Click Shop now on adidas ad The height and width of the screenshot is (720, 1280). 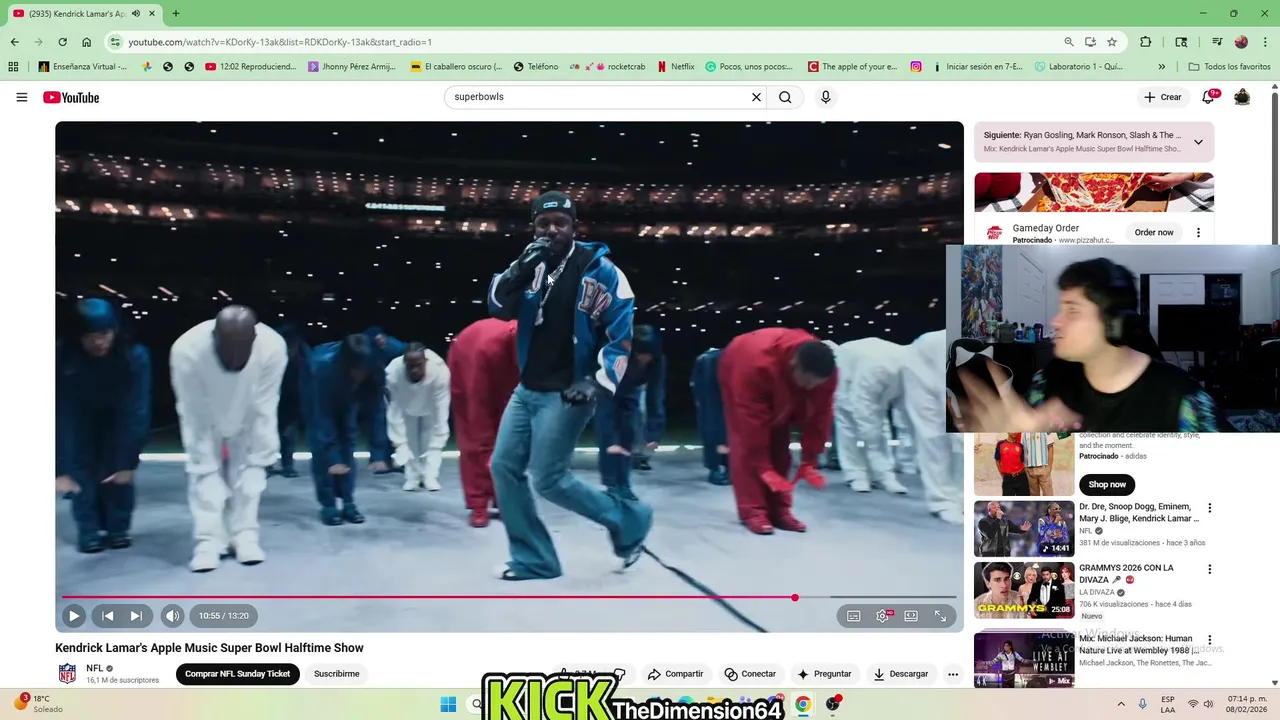tap(1107, 484)
